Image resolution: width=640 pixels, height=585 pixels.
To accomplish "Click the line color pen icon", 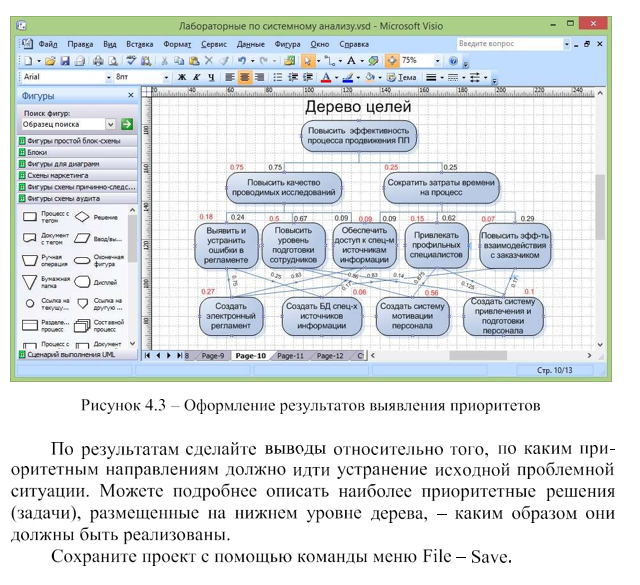I will [348, 77].
